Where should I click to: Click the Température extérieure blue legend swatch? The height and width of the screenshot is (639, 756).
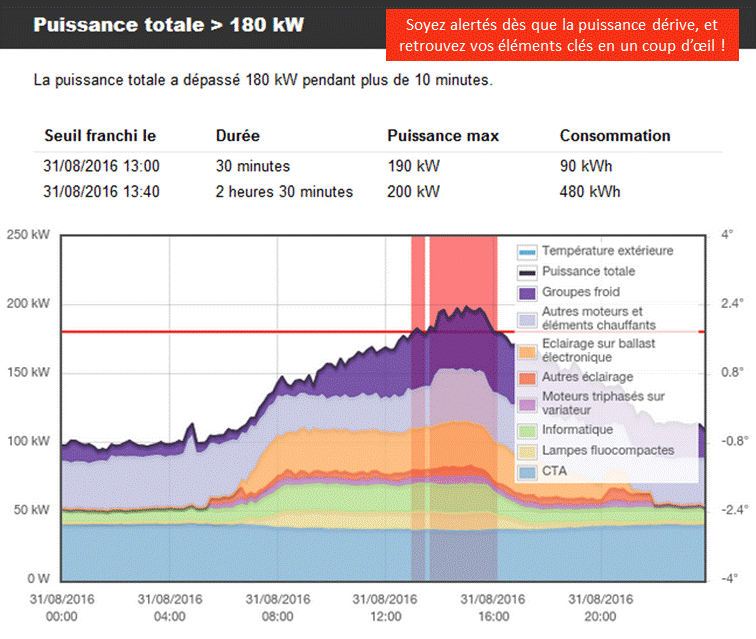(527, 251)
